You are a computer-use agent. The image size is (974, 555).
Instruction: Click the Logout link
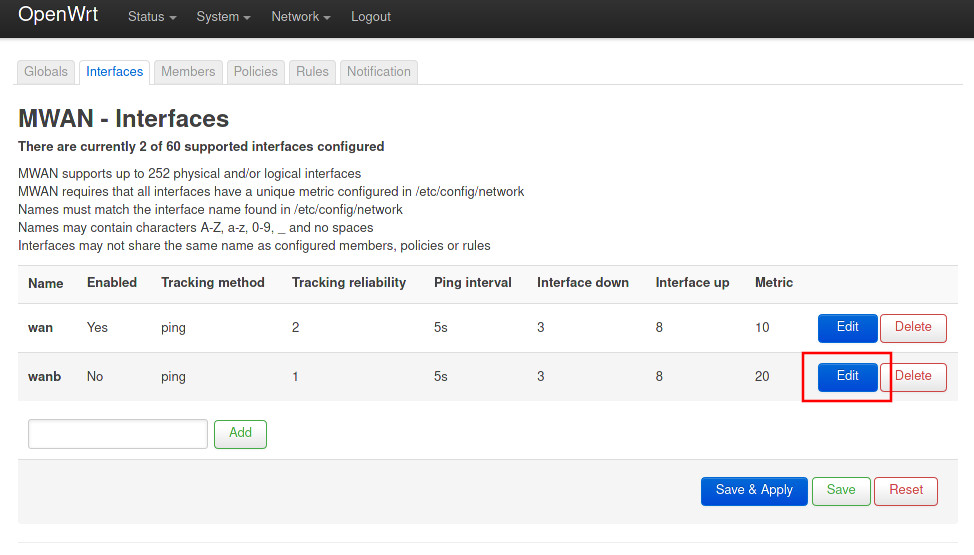(x=371, y=17)
